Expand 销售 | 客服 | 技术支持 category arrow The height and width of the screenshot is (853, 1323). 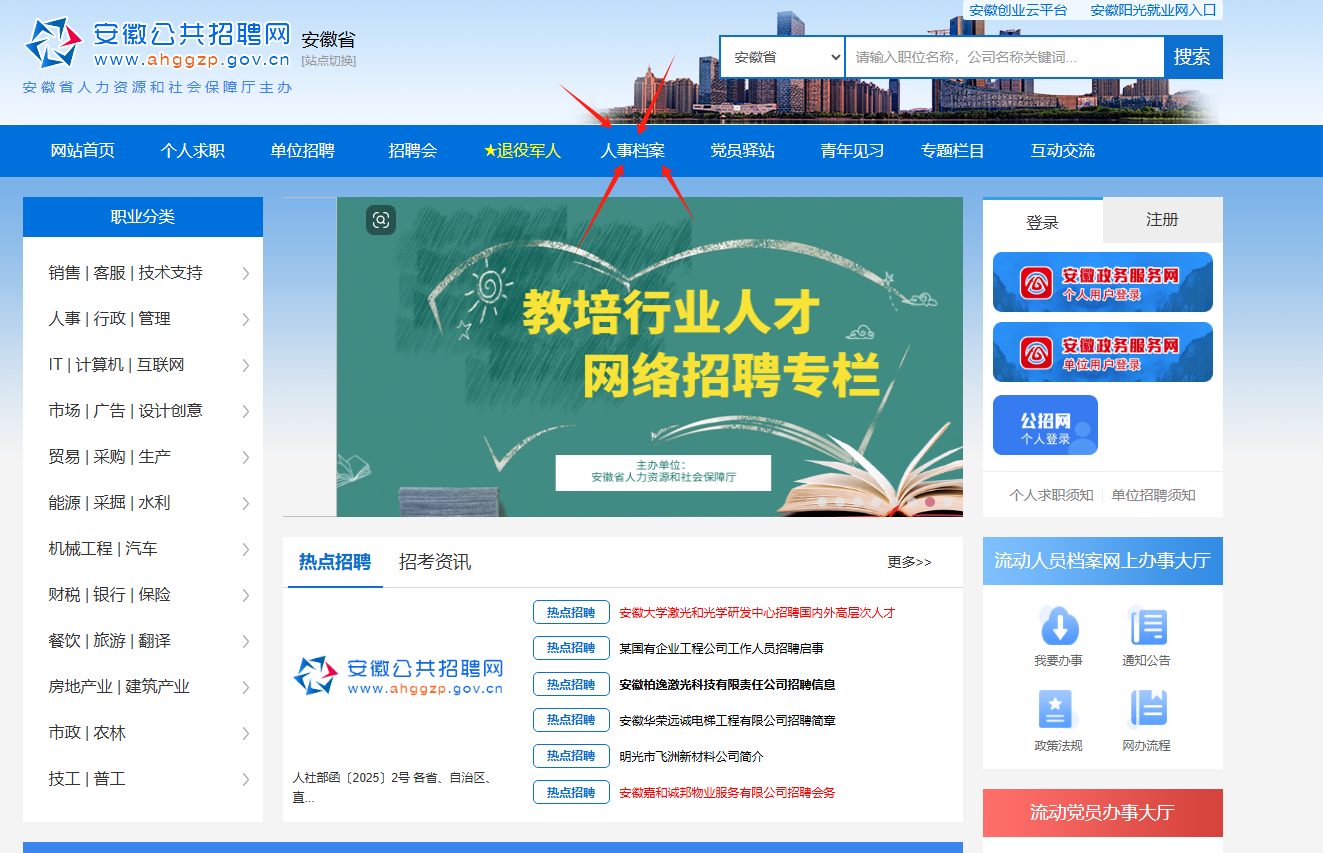coord(246,274)
